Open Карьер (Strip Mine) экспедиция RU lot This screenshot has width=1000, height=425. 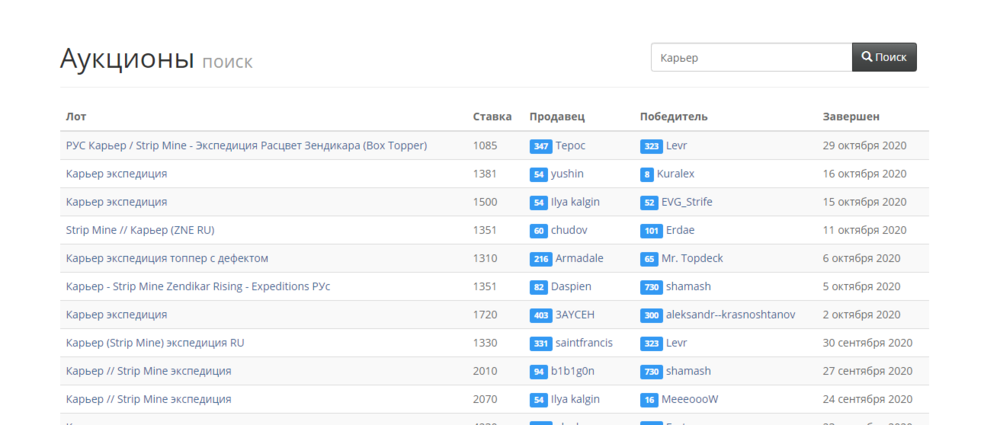(155, 342)
